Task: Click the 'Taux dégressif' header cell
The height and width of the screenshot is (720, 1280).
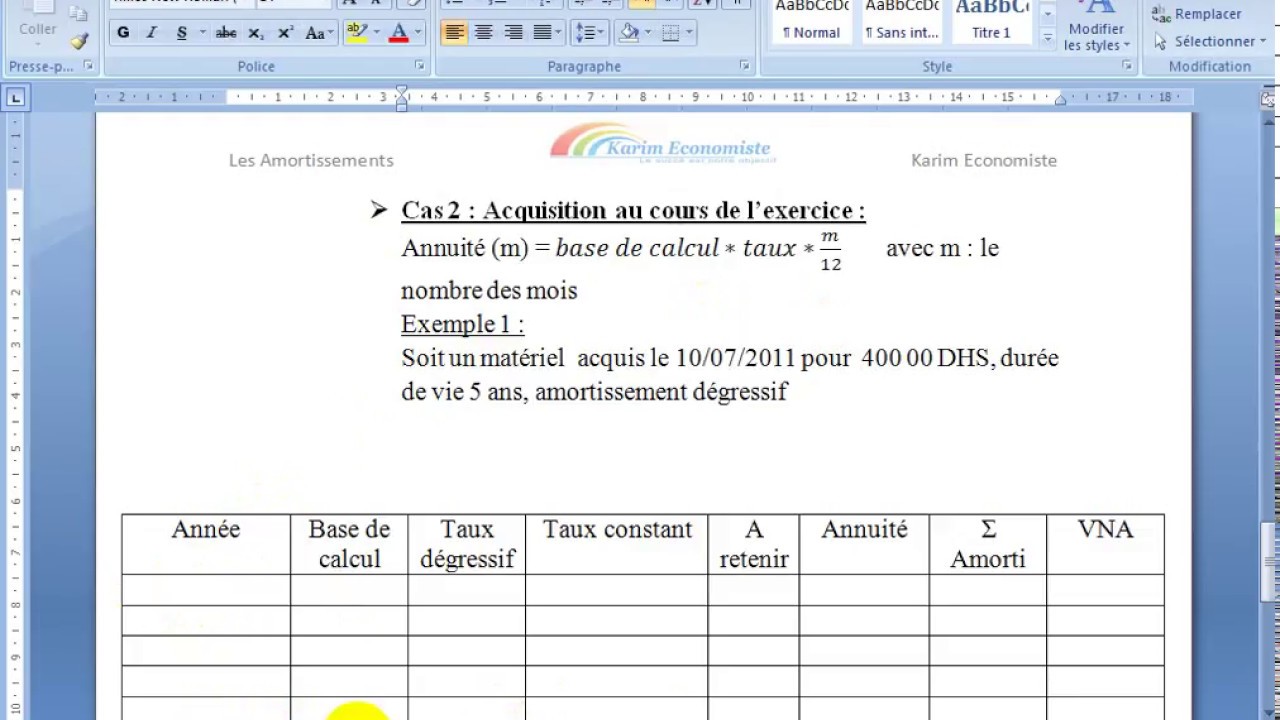Action: click(467, 544)
